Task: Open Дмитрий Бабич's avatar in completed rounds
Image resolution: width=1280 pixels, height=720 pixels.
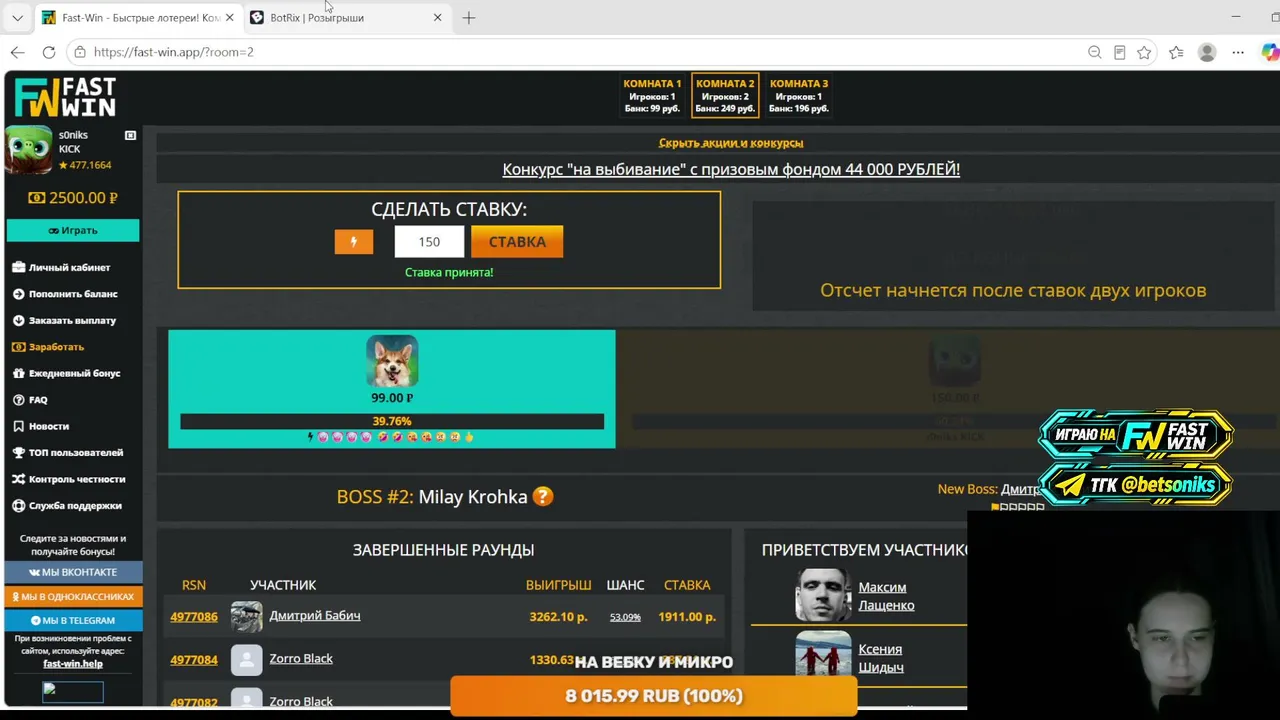Action: [246, 616]
